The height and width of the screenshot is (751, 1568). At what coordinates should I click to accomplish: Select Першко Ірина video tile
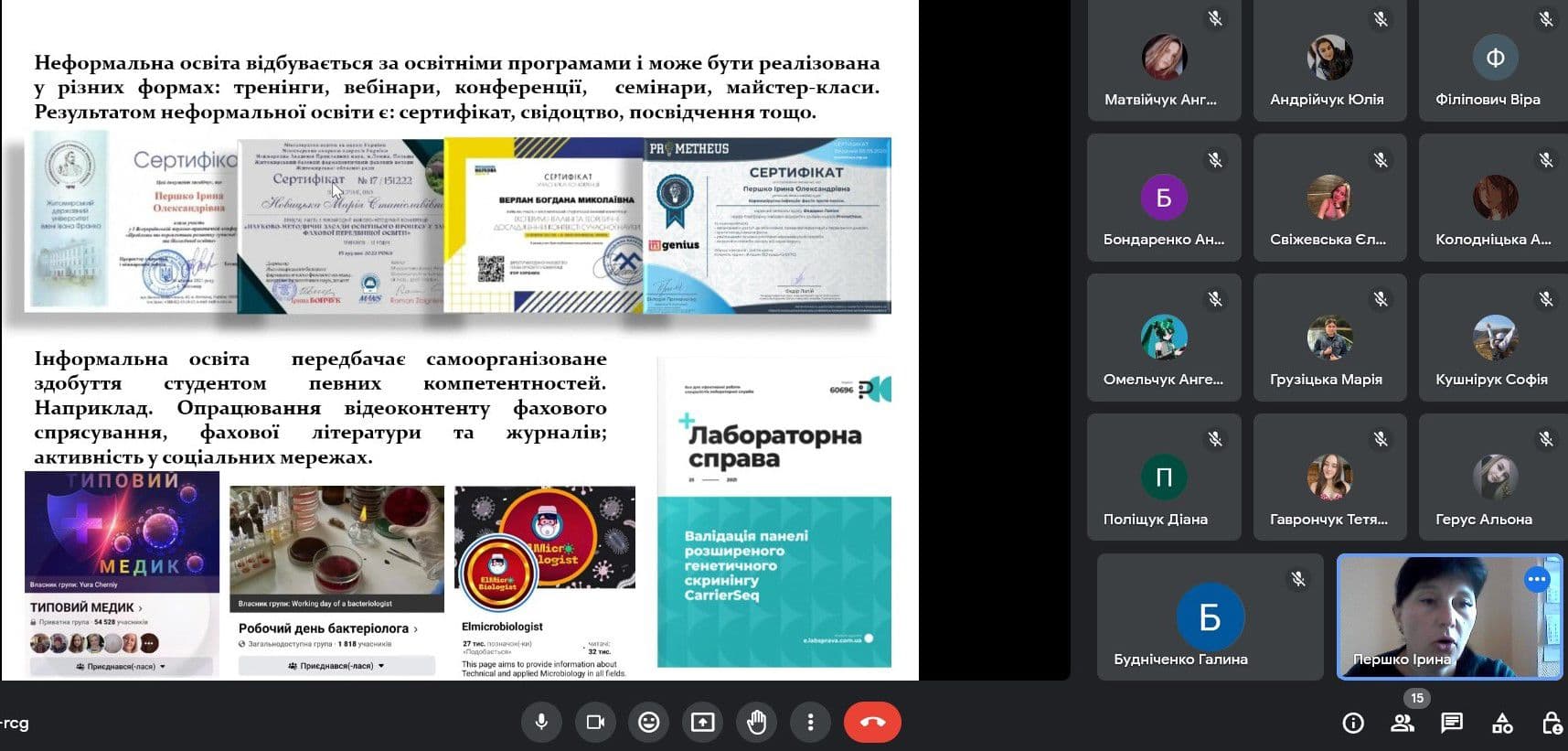[1450, 617]
